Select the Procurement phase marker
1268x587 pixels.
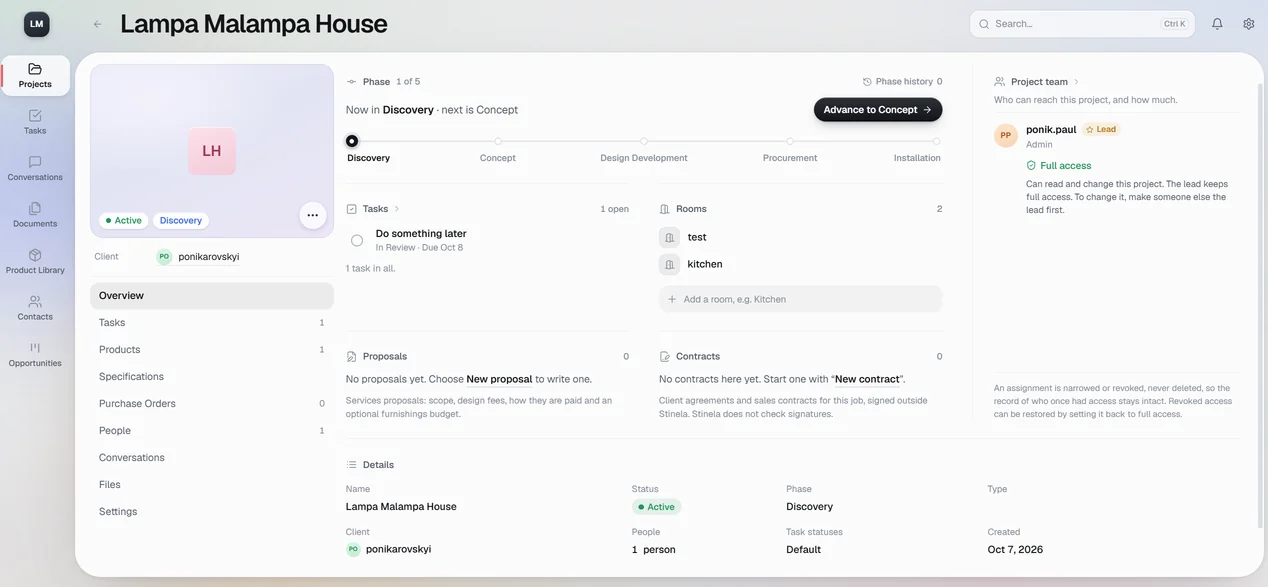coord(790,141)
